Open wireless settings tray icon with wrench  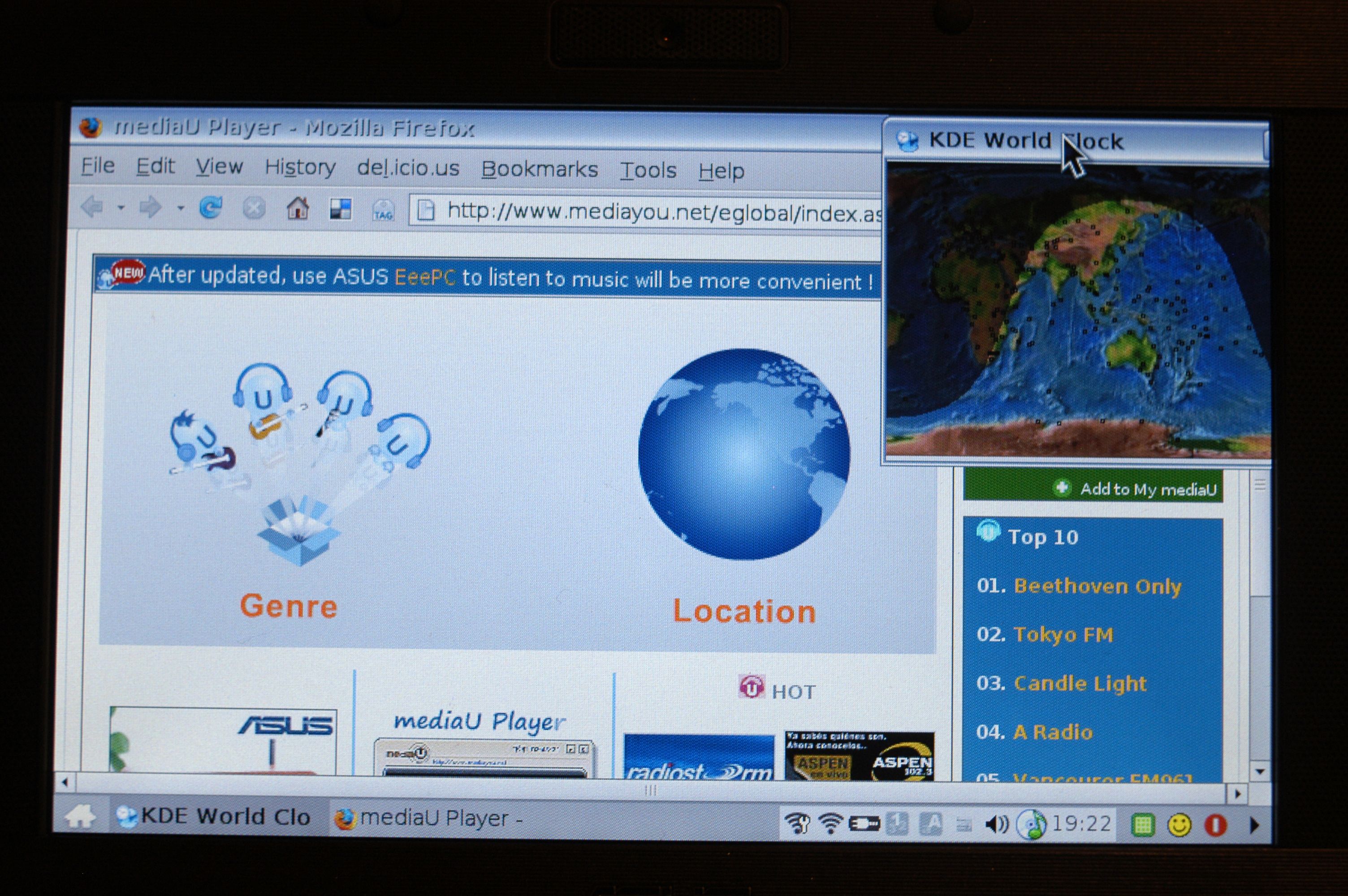point(797,823)
